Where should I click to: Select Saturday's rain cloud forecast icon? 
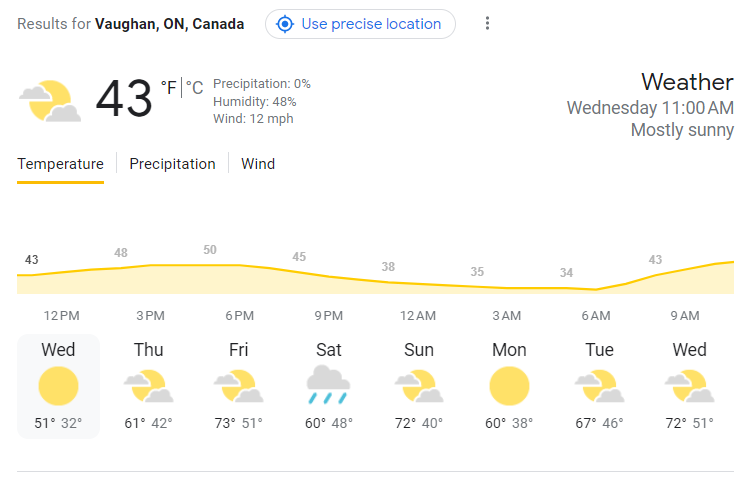[x=328, y=385]
